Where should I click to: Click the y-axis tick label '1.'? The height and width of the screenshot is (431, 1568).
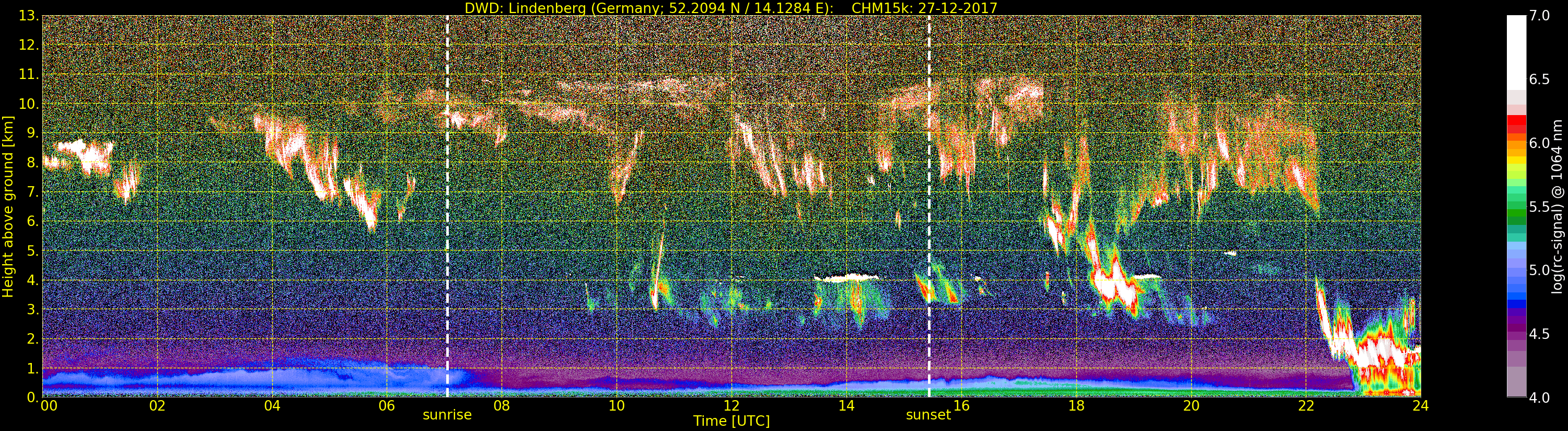33,369
